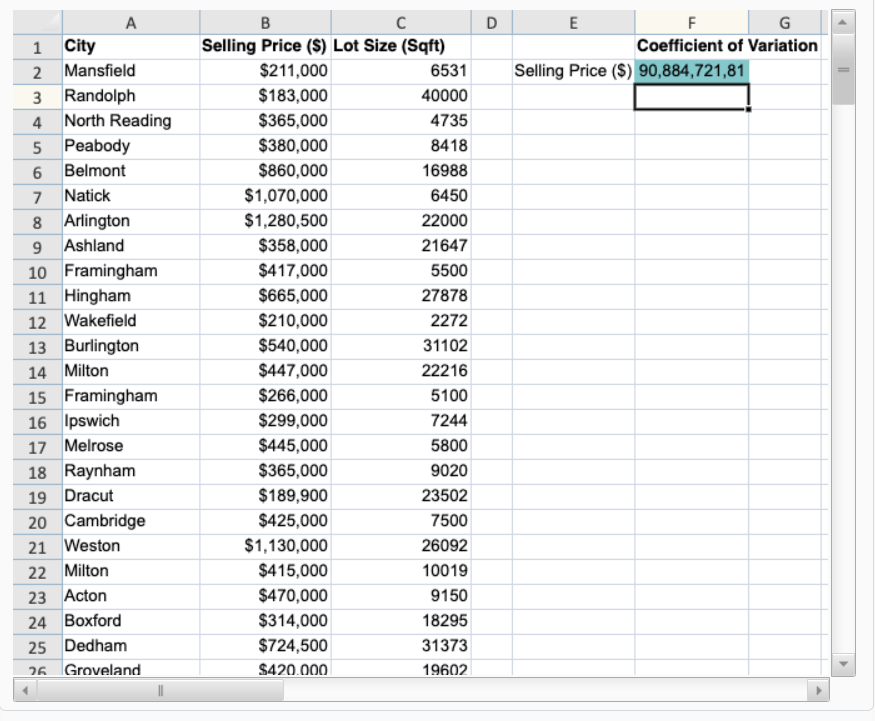Select the 'Wakefield' cell
The height and width of the screenshot is (721, 875).
pyautogui.click(x=131, y=321)
